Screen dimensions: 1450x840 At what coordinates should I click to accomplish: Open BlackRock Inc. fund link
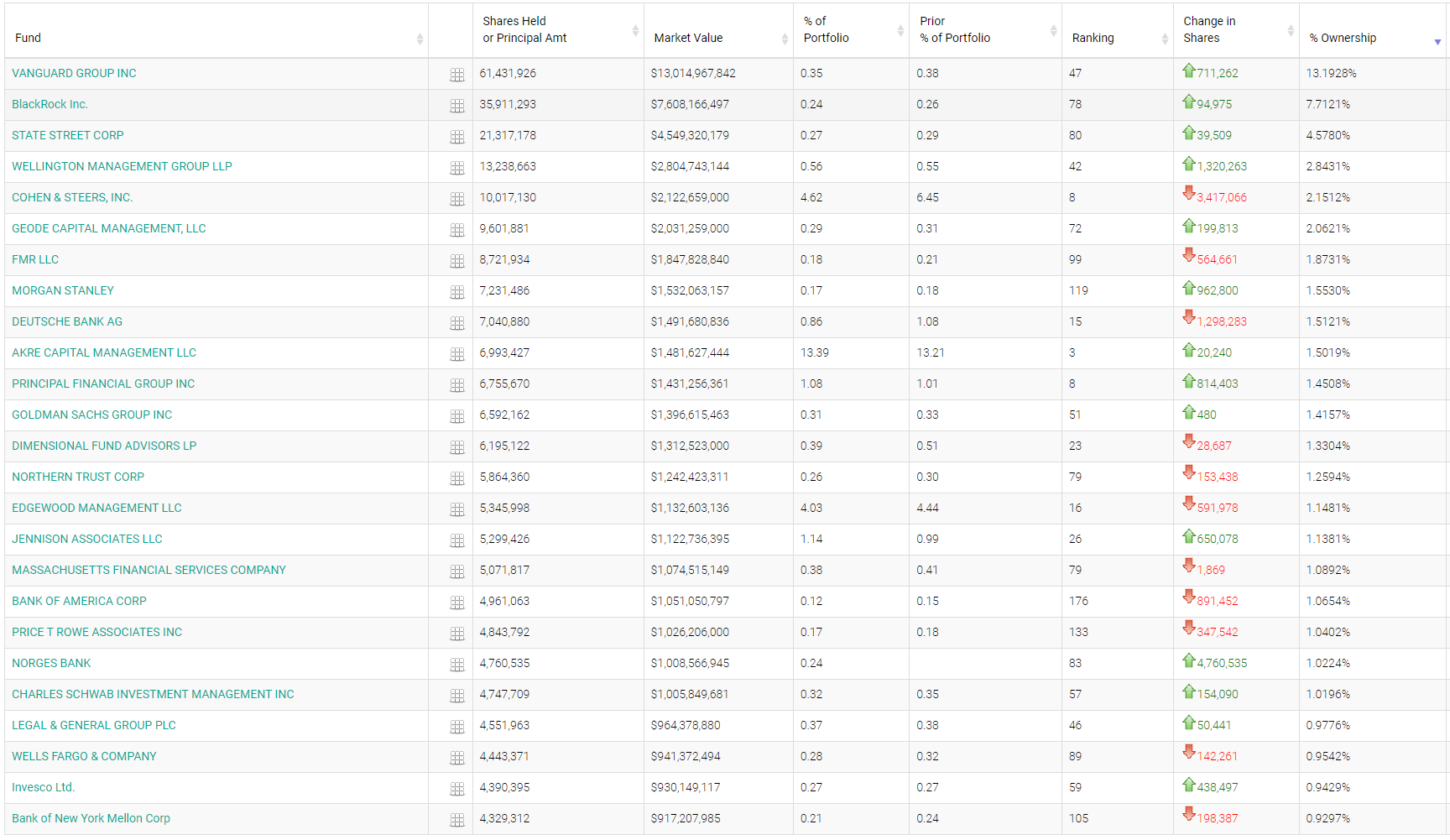(50, 104)
